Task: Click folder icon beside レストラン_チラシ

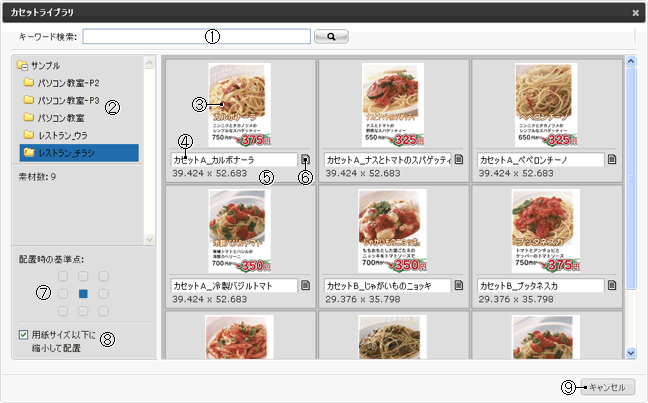Action: click(29, 153)
